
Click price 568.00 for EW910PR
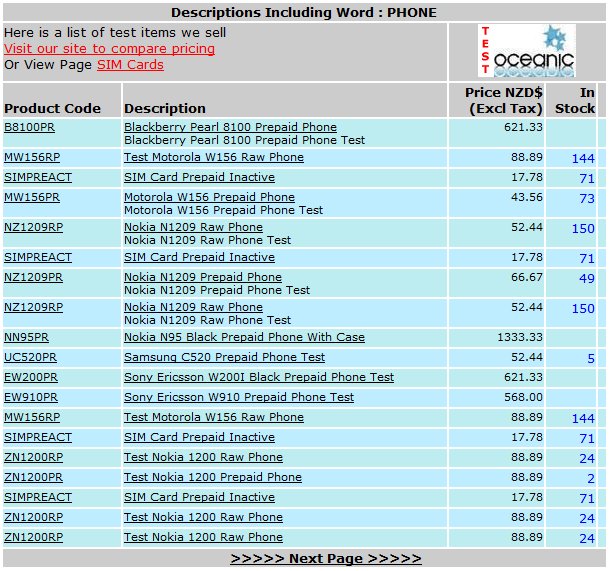pyautogui.click(x=523, y=397)
